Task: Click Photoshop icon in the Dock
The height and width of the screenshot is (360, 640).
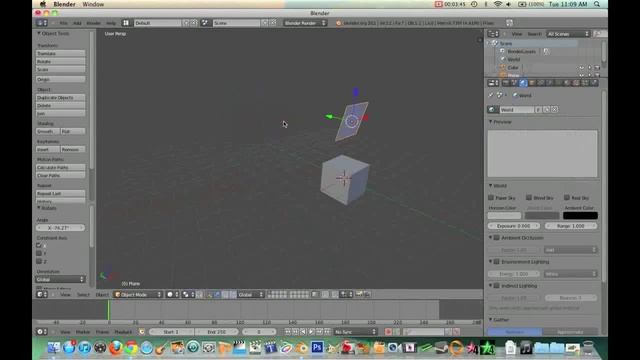Action: tap(317, 347)
